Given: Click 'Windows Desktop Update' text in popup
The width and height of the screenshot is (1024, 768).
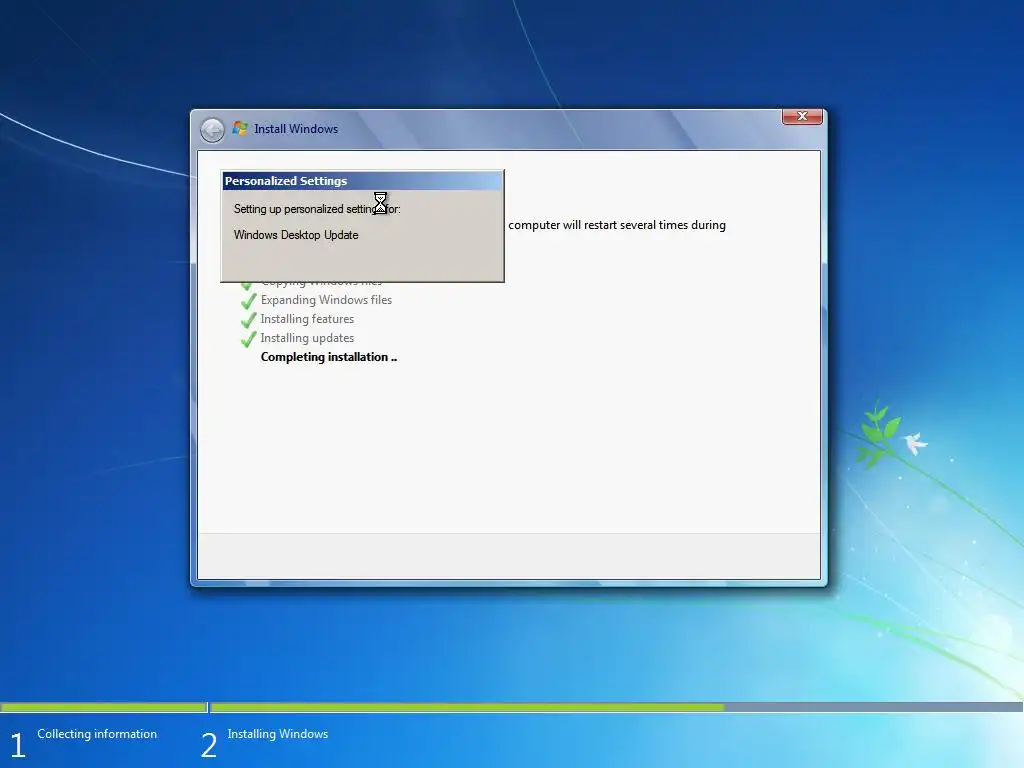Looking at the screenshot, I should tap(296, 234).
